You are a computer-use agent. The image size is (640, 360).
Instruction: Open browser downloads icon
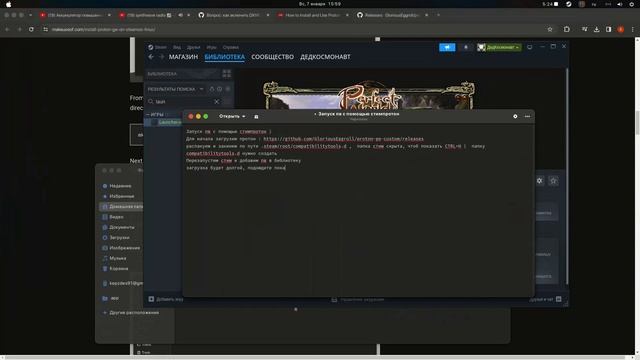[596, 29]
